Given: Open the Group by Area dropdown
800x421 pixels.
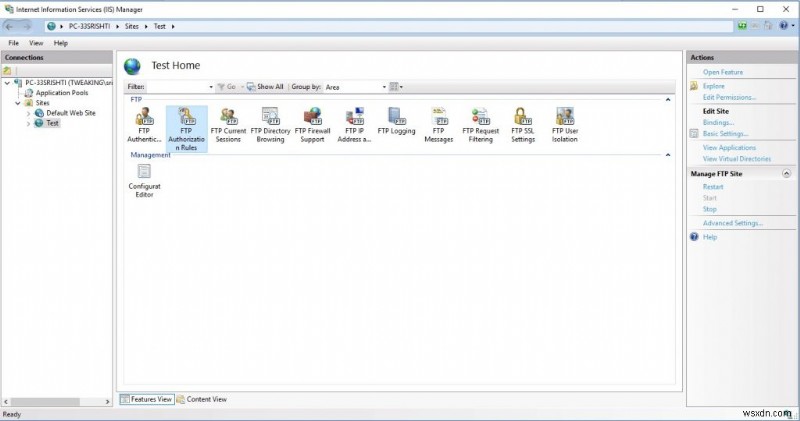Looking at the screenshot, I should pyautogui.click(x=384, y=87).
